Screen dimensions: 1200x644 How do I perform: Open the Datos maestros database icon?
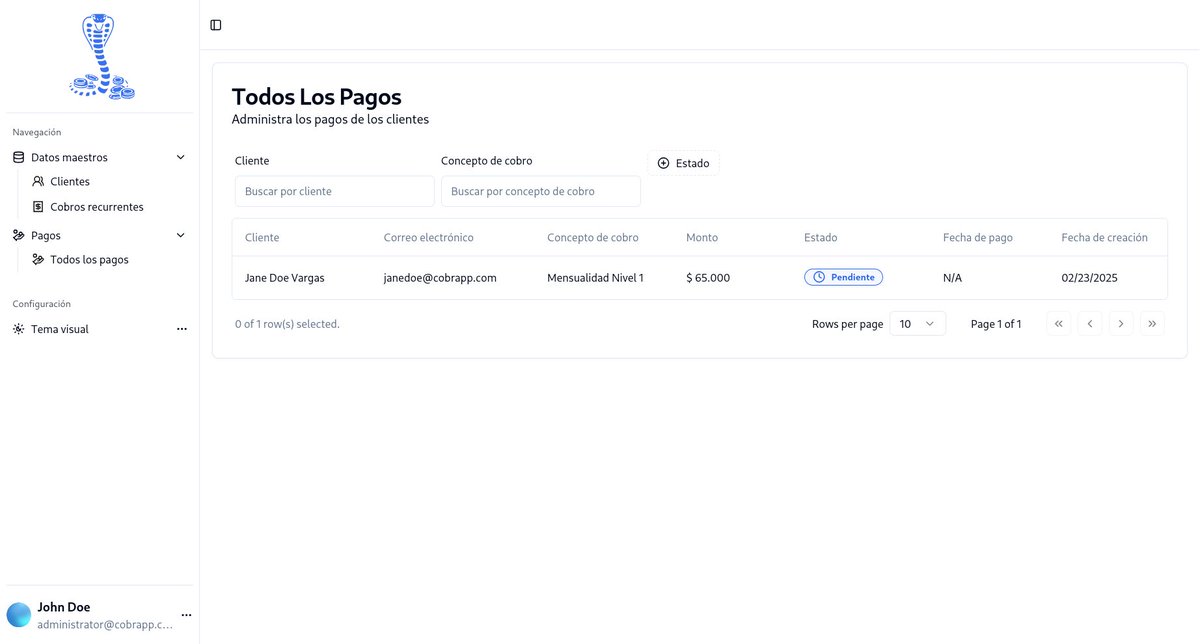(x=17, y=156)
